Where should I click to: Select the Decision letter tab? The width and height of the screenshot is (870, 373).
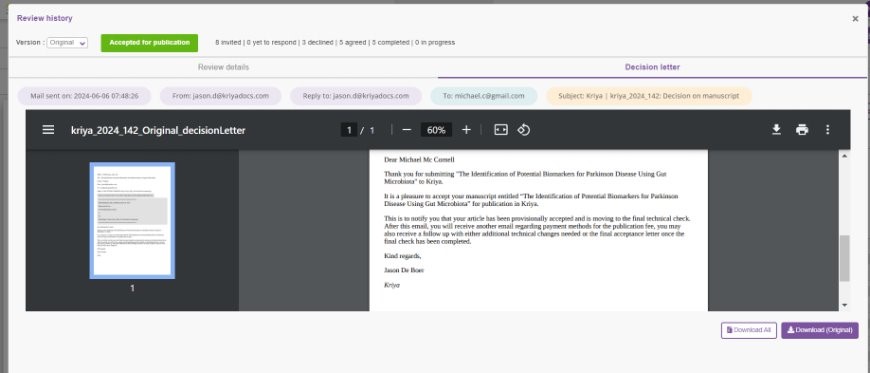click(652, 67)
